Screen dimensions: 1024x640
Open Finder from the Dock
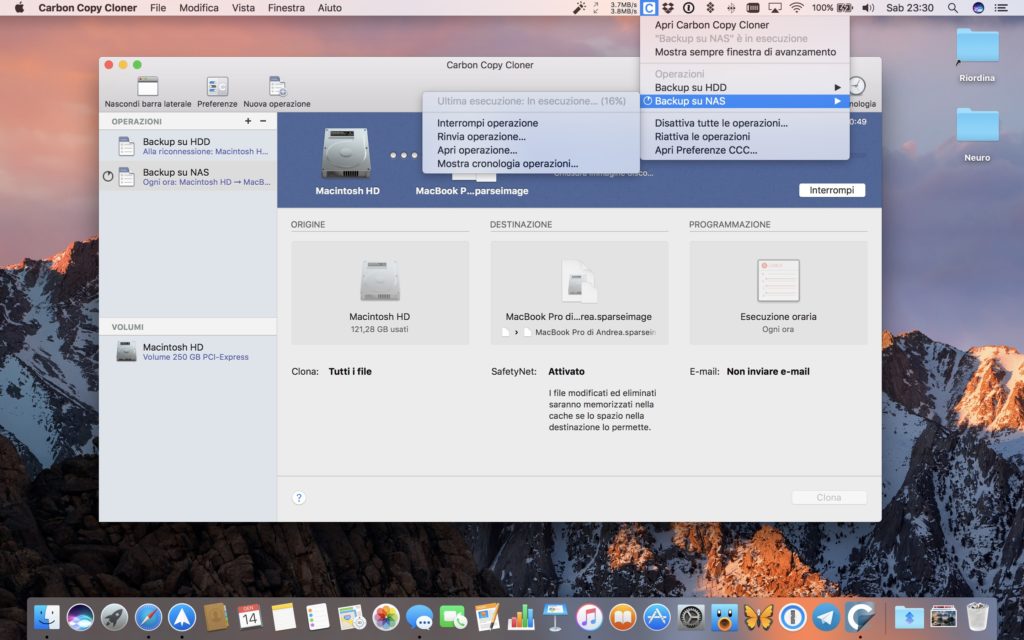(x=46, y=617)
